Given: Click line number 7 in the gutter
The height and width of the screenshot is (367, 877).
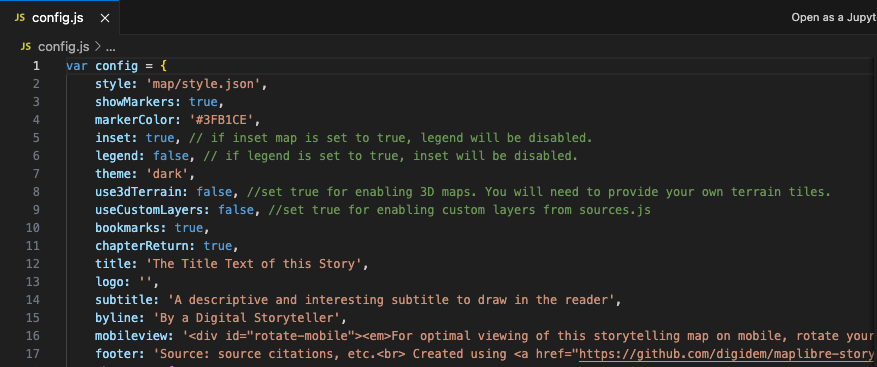Looking at the screenshot, I should coord(36,174).
